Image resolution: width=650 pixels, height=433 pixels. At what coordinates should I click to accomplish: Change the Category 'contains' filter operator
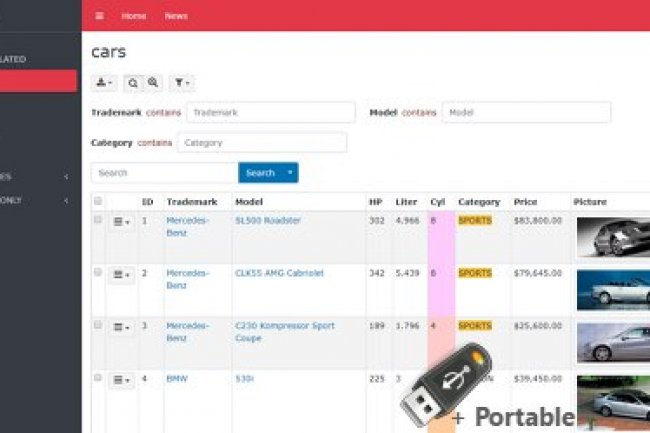coord(154,143)
